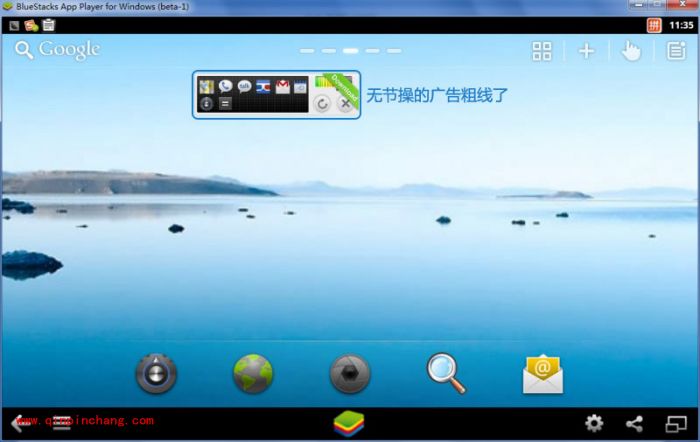Open BlueStacks settings gear icon
700x442 pixels.
point(594,424)
